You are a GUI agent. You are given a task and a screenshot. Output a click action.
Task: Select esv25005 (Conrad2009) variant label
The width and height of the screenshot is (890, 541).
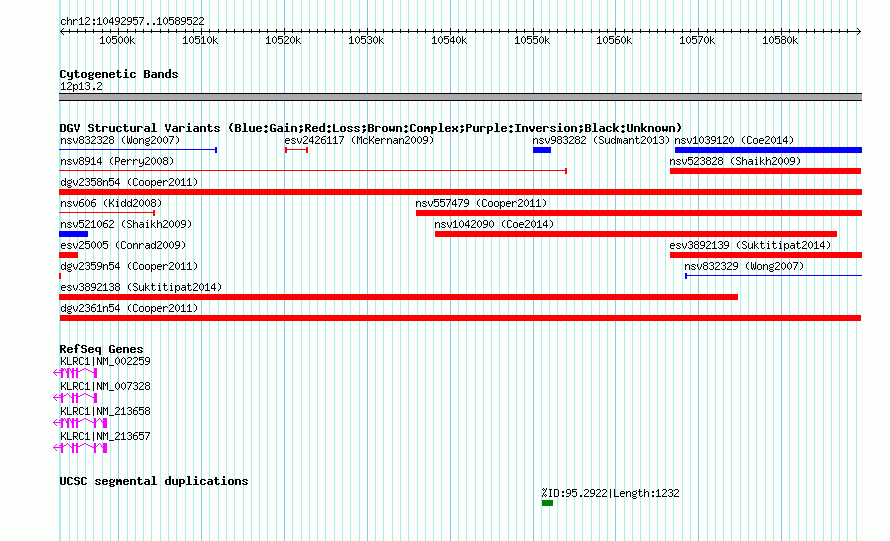123,245
